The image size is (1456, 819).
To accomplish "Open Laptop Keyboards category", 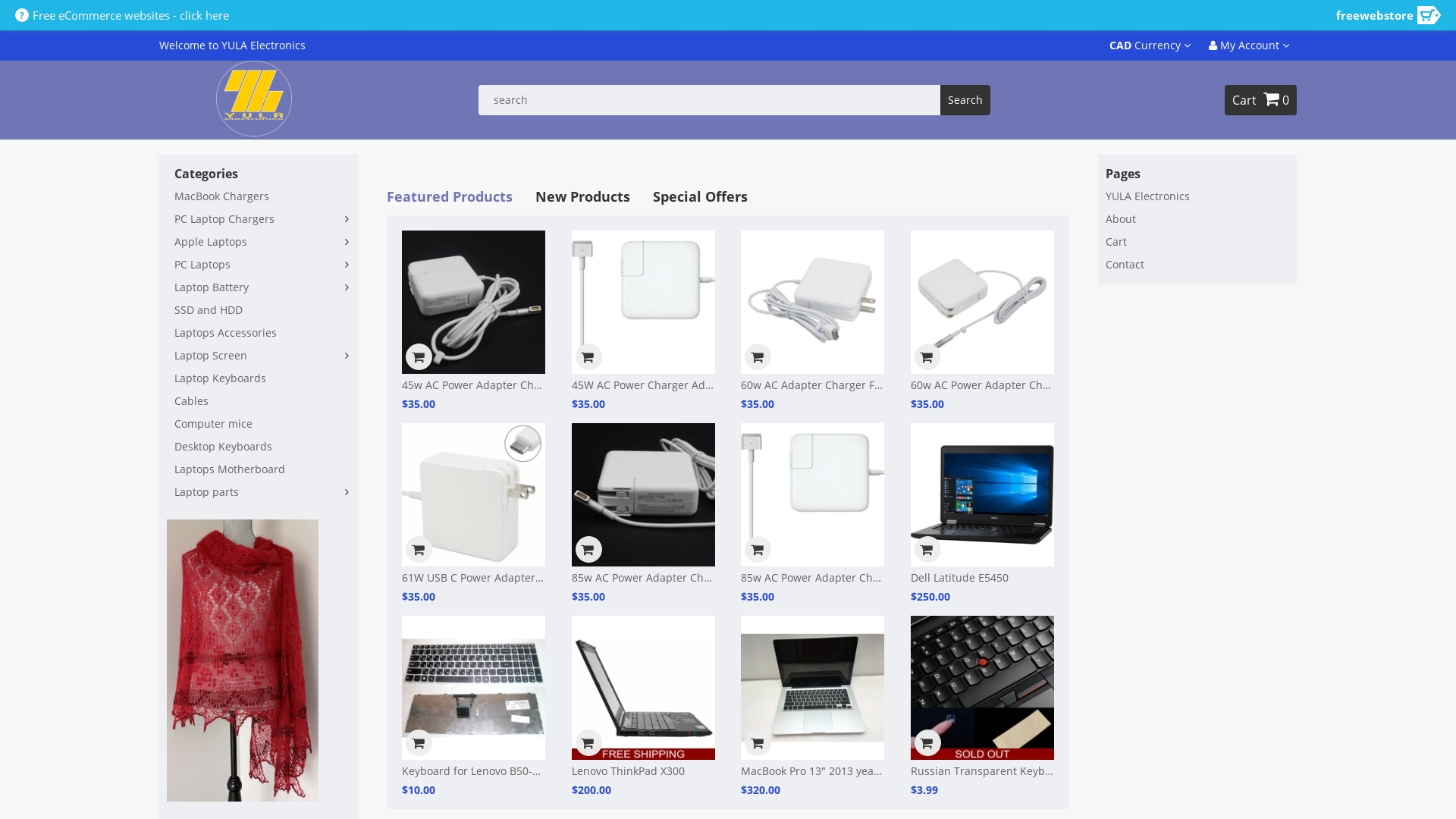I will [220, 378].
